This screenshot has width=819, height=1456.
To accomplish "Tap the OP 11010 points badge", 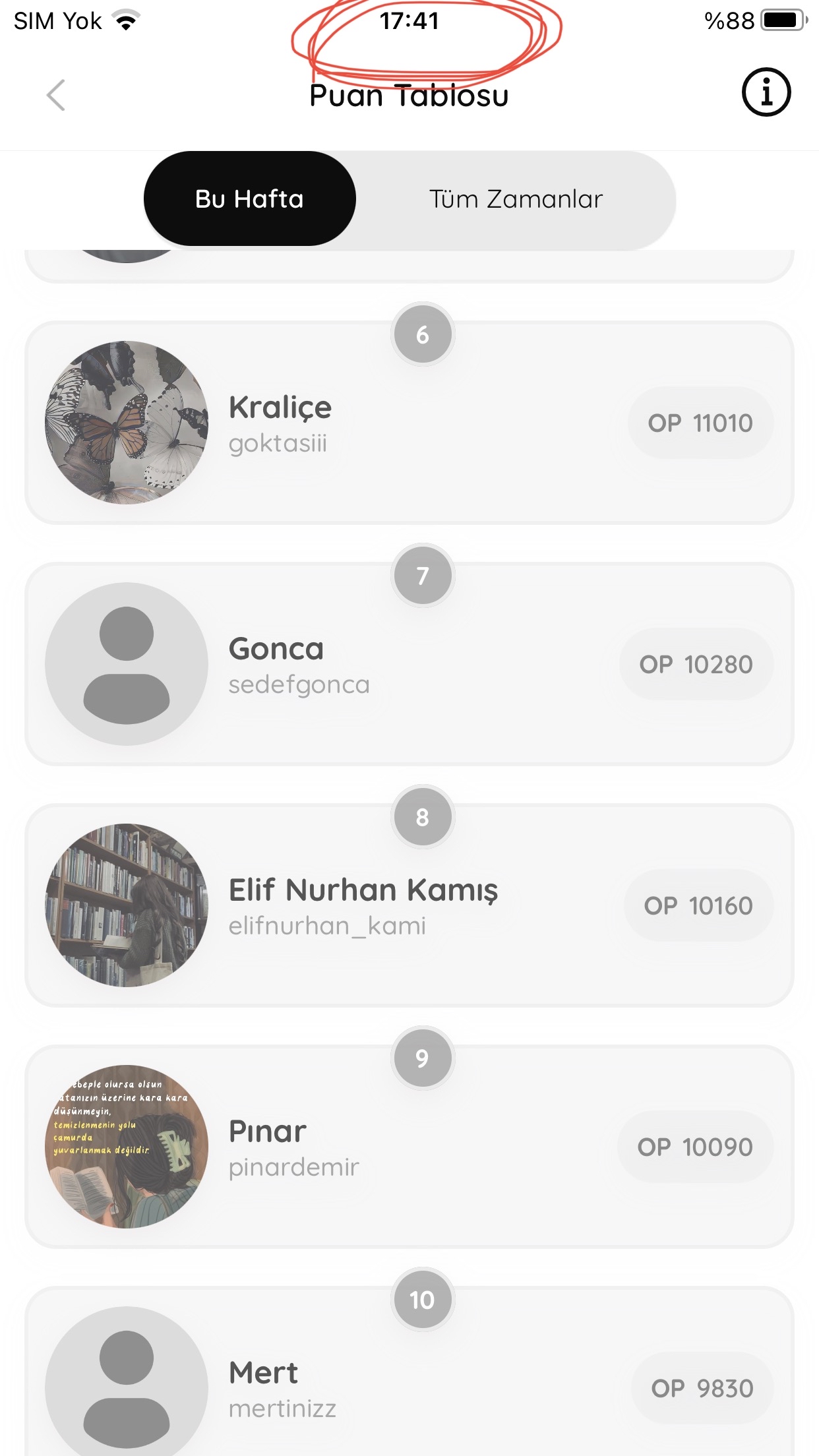I will click(x=700, y=423).
